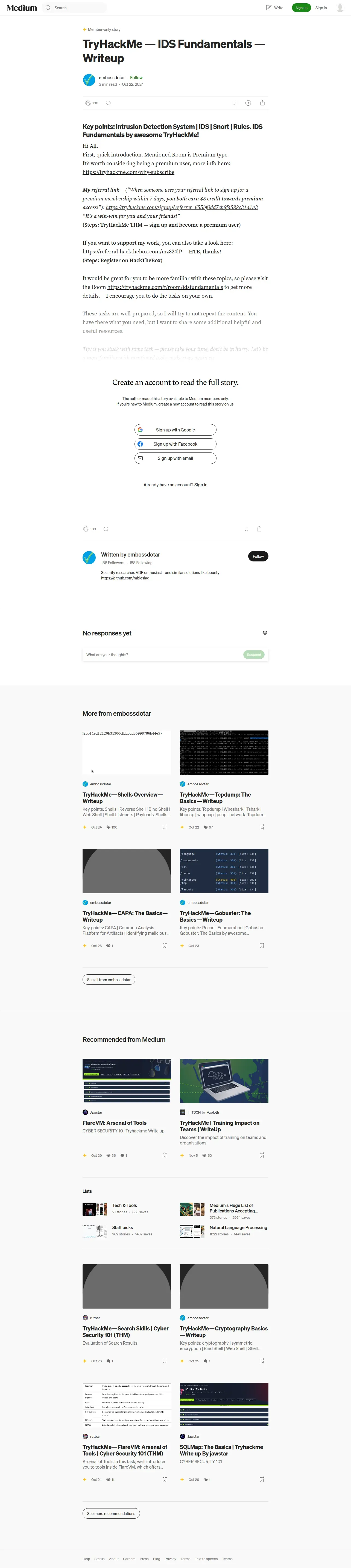Image resolution: width=351 pixels, height=1568 pixels.
Task: Click the 188 Following text
Action: 141,563
